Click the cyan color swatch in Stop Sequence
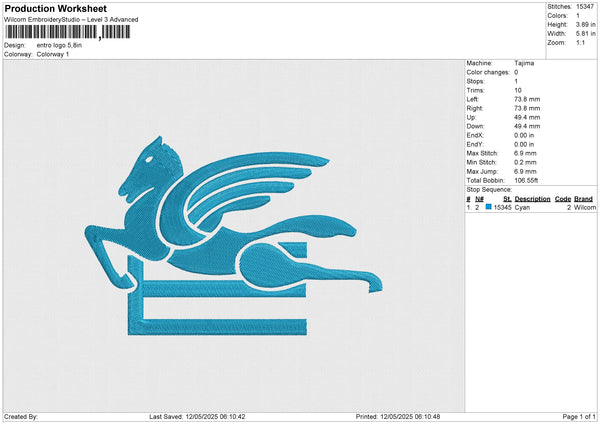 489,207
